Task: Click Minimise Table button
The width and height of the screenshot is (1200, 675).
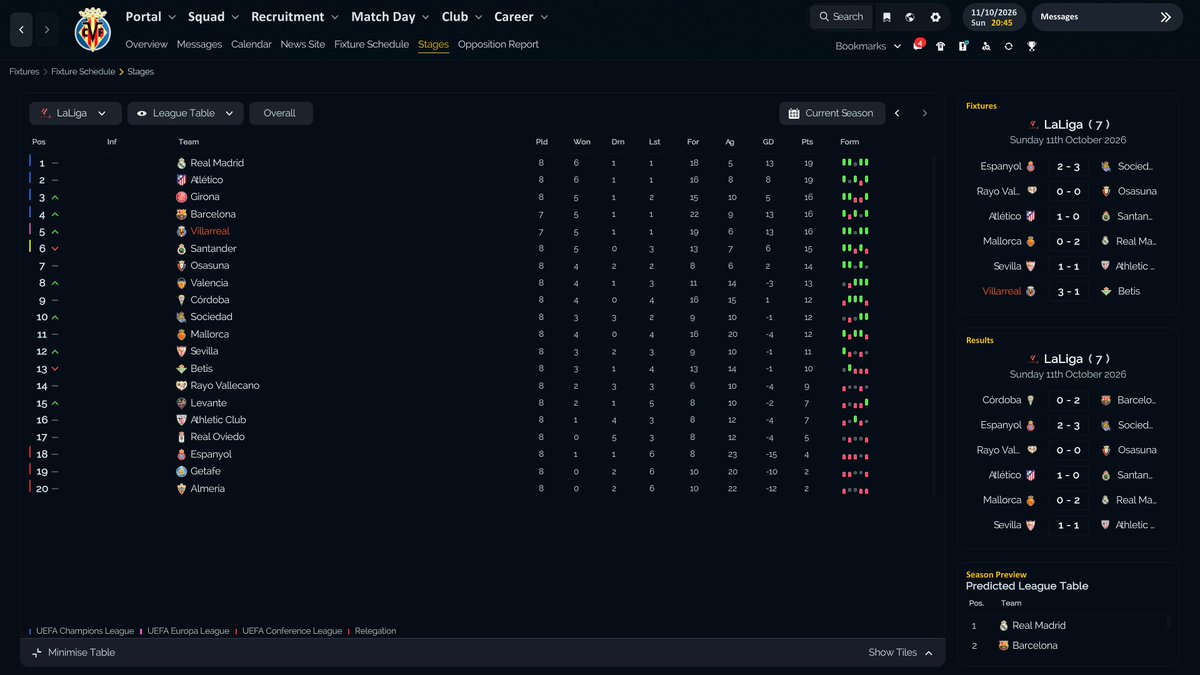Action: 73,652
